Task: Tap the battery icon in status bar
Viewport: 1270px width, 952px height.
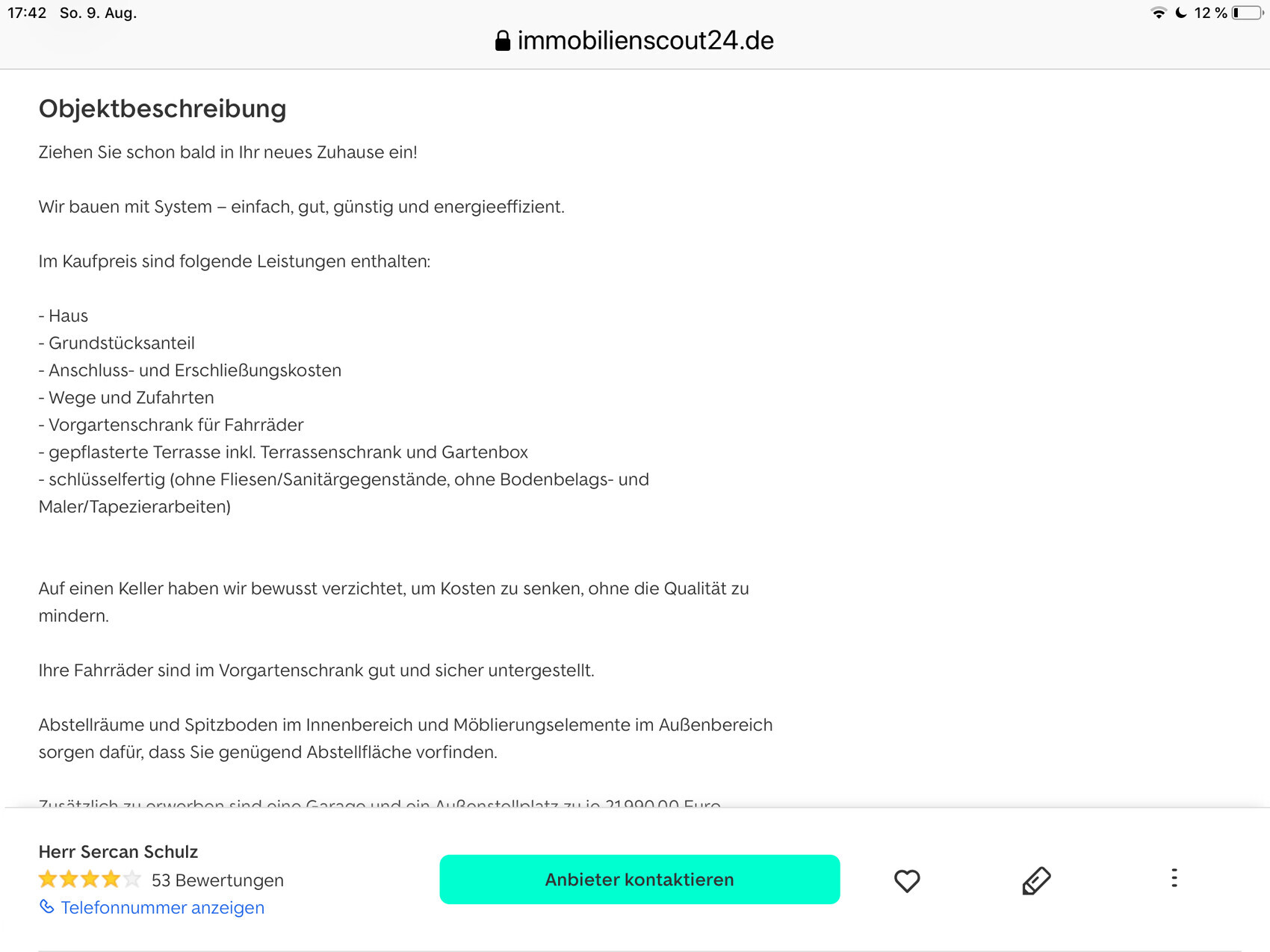Action: pos(1247,13)
